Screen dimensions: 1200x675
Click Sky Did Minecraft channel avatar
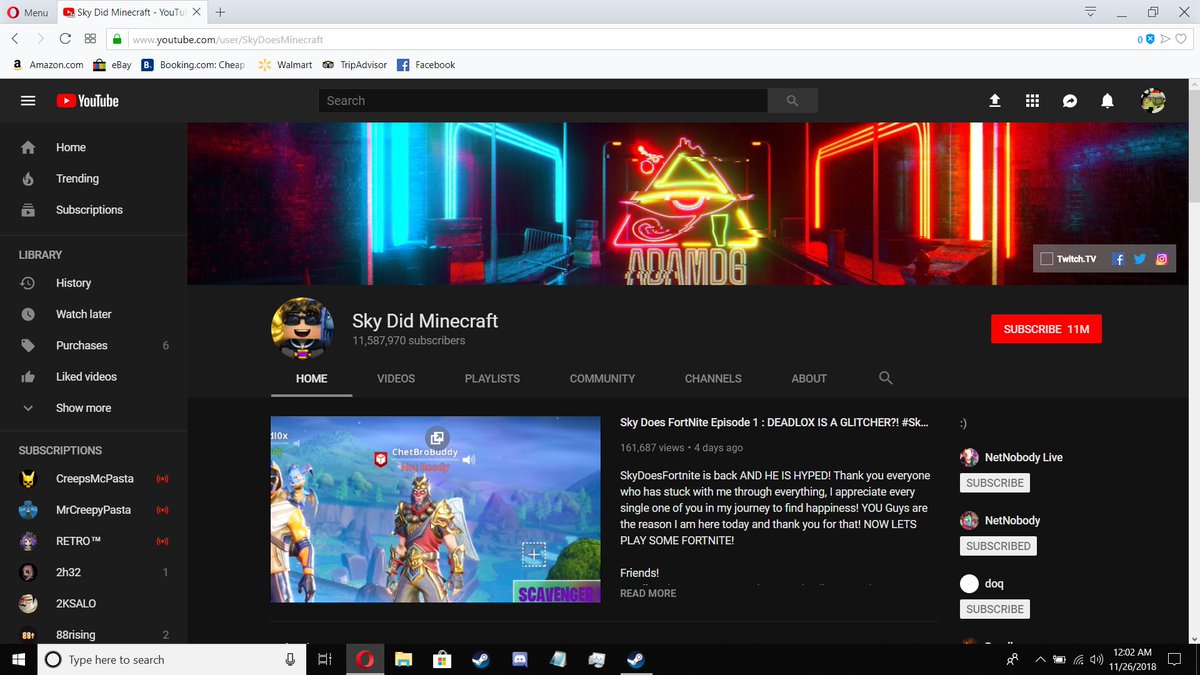click(x=303, y=329)
